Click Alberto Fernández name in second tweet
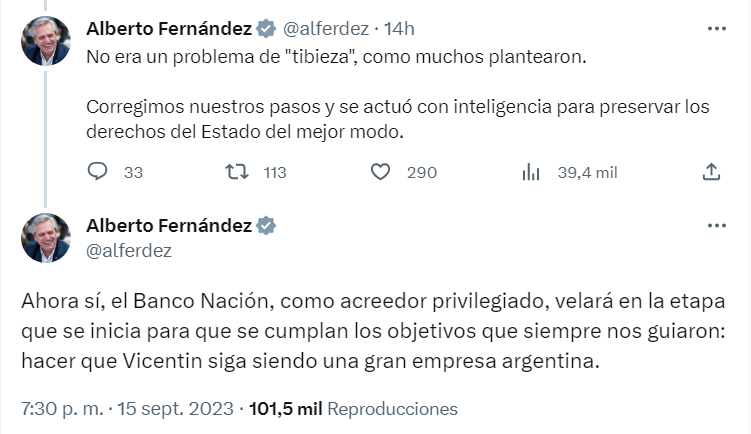This screenshot has height=434, width=751. pos(169,226)
